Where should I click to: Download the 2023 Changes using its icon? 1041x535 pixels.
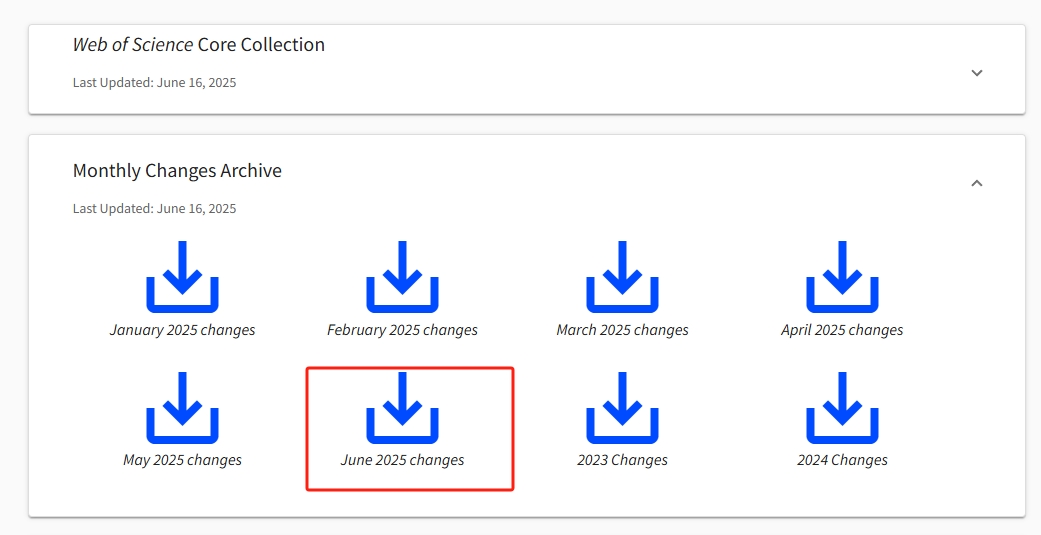[x=622, y=407]
